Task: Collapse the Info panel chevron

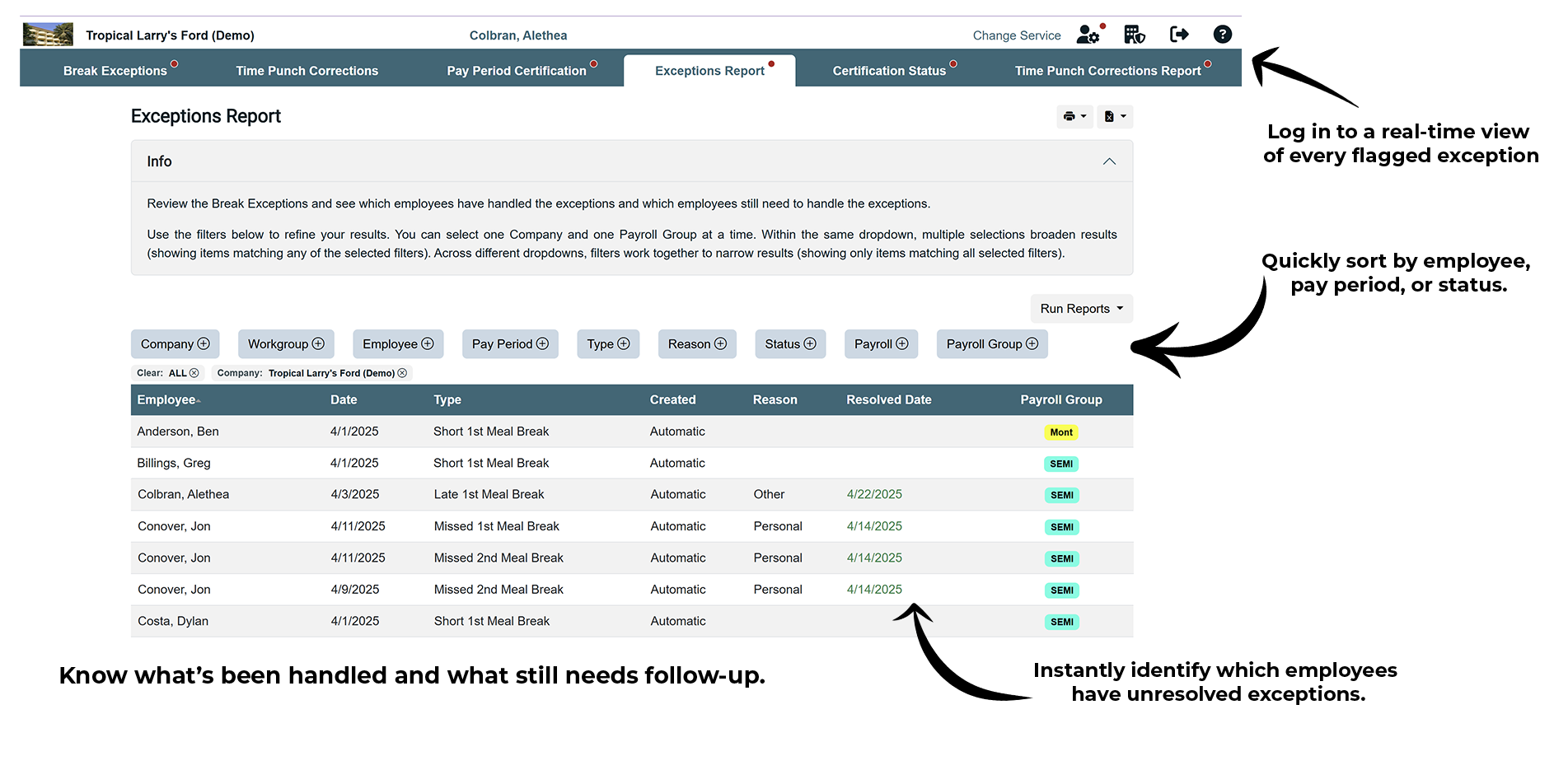Action: [1109, 161]
